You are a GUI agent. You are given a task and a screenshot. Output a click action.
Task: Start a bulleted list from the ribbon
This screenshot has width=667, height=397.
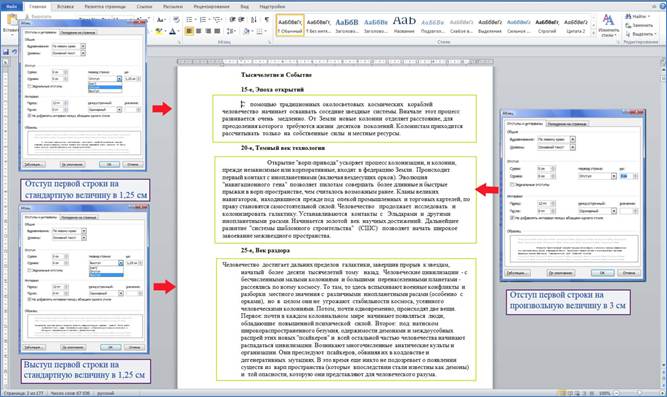click(x=190, y=20)
